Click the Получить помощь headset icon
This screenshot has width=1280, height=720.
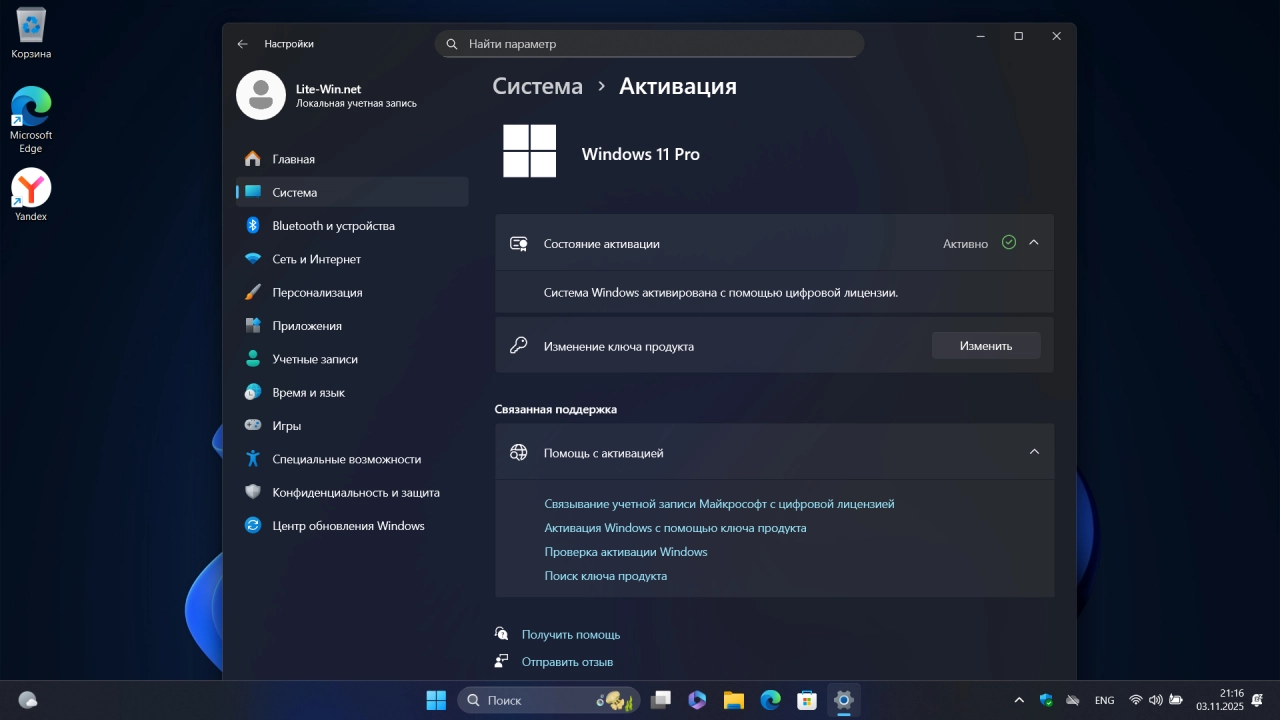(x=501, y=633)
